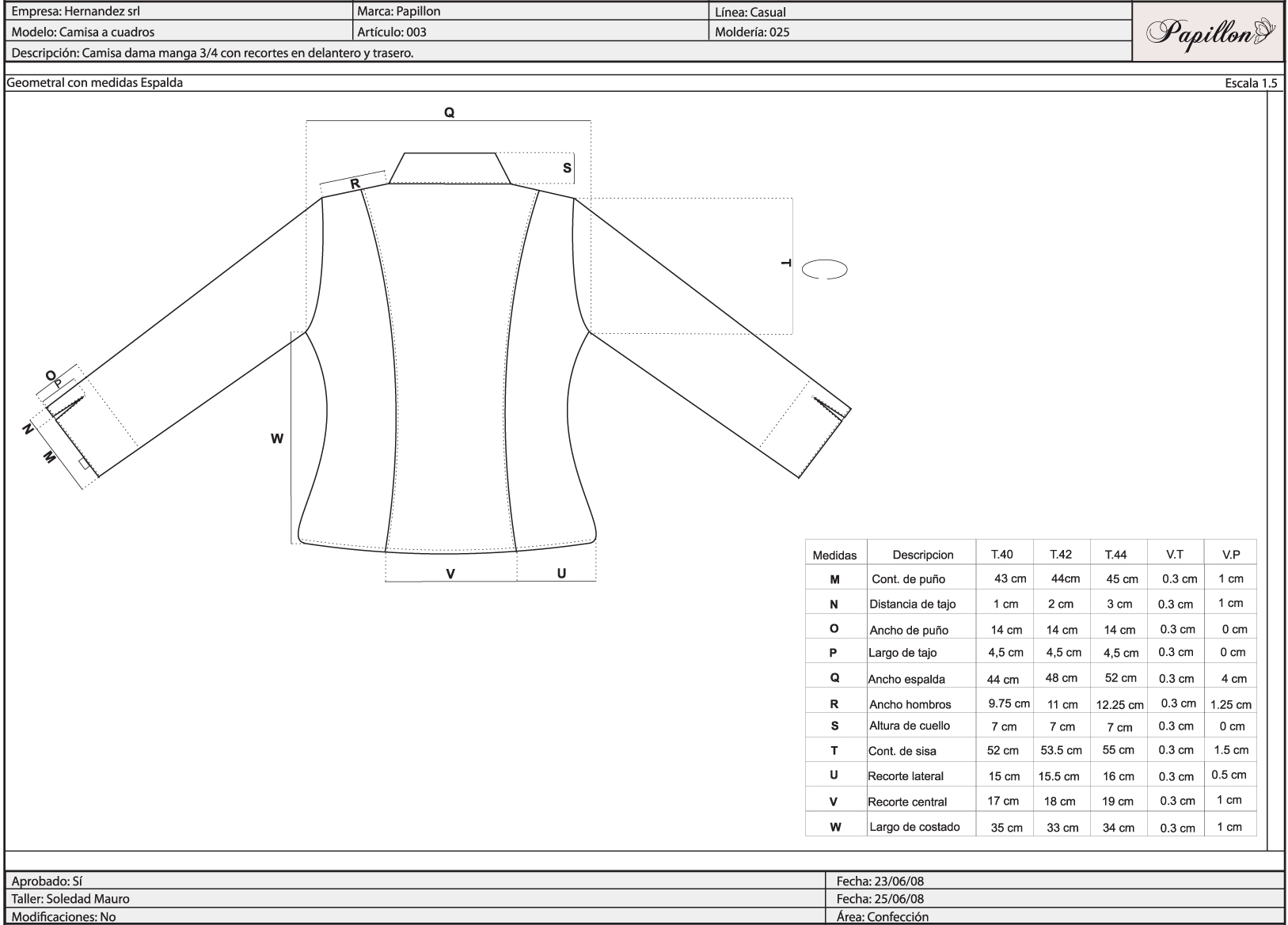Click the Q width label above the shirt
The height and width of the screenshot is (925, 1288).
pos(449,113)
